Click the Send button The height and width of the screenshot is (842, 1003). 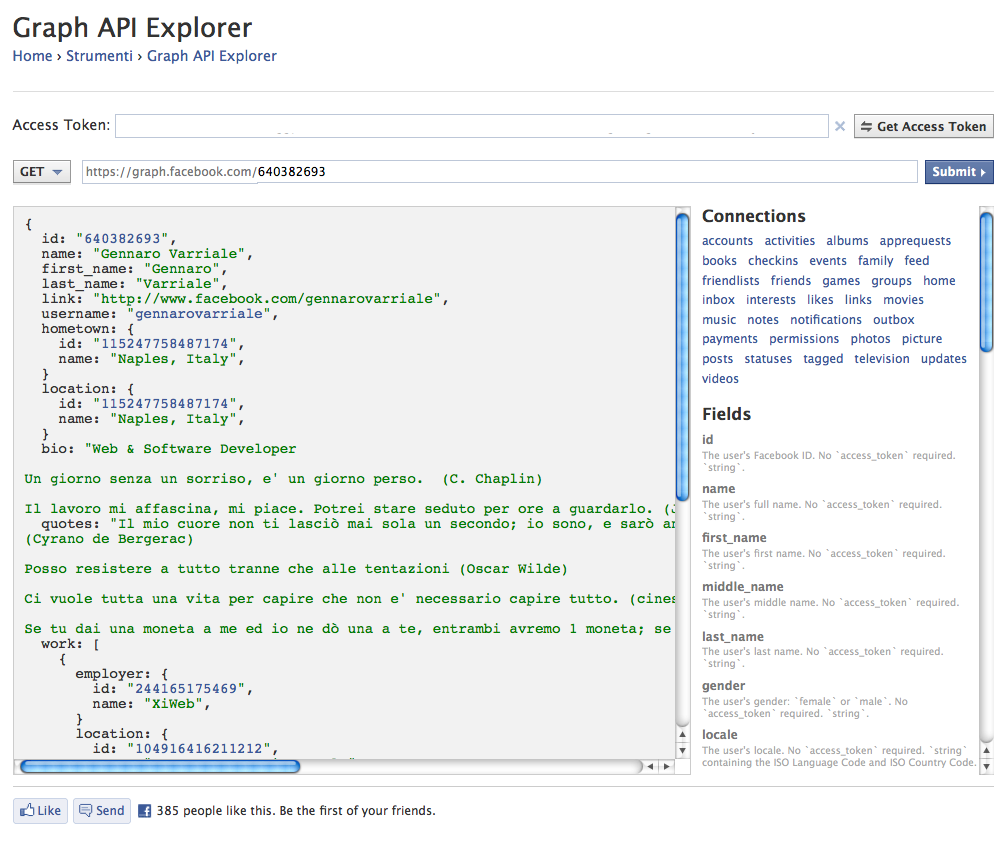102,811
